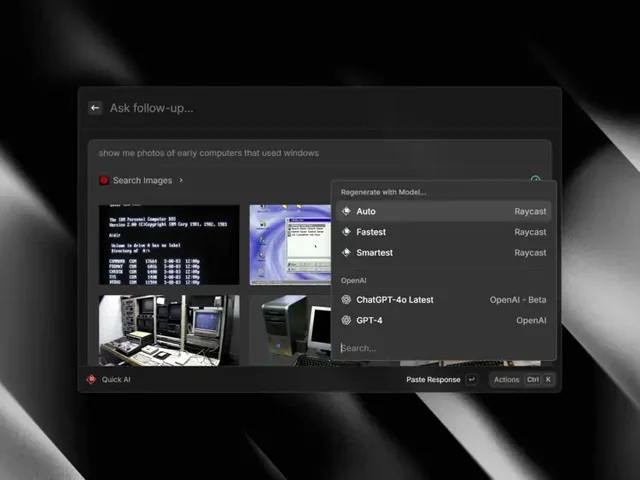The height and width of the screenshot is (480, 640).
Task: Click the Raycast icon beside Fastest
Action: (346, 232)
